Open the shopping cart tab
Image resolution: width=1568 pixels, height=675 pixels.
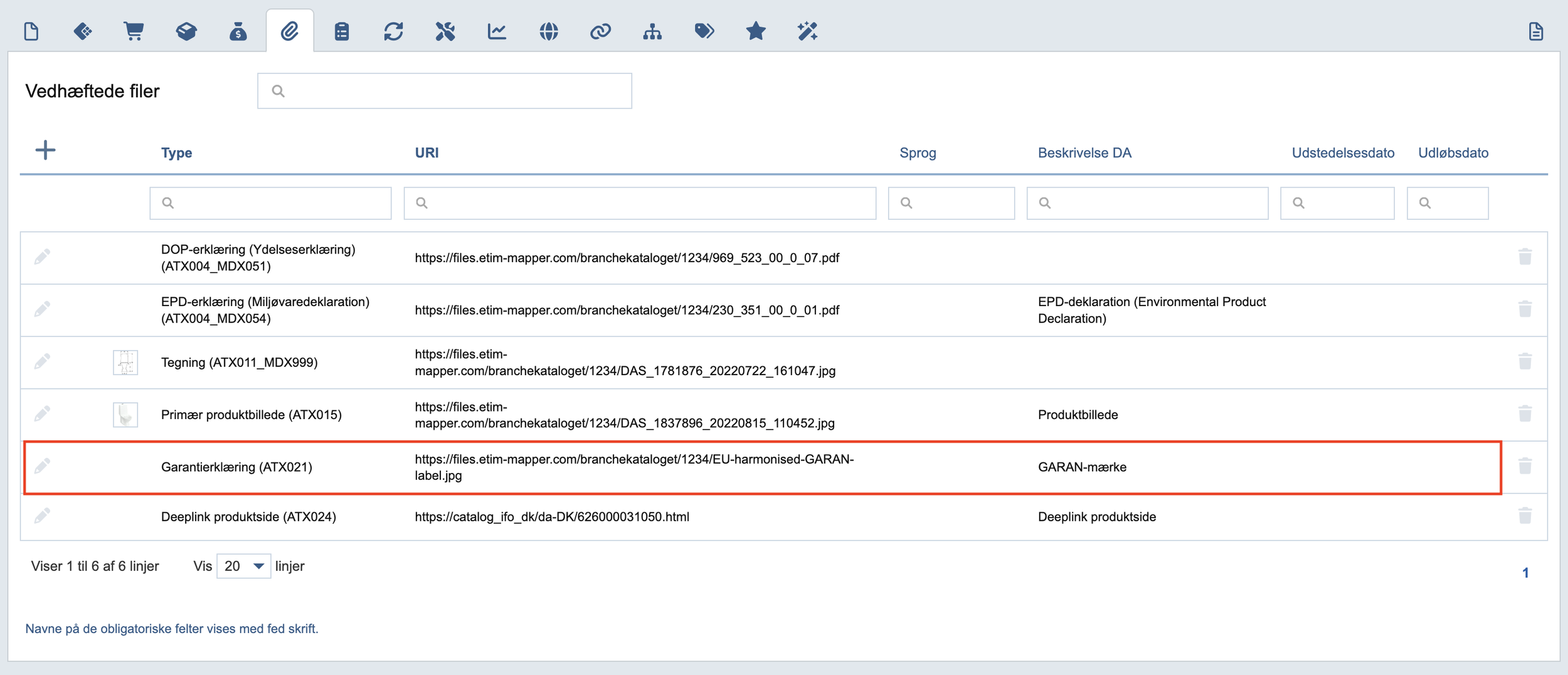(x=134, y=31)
